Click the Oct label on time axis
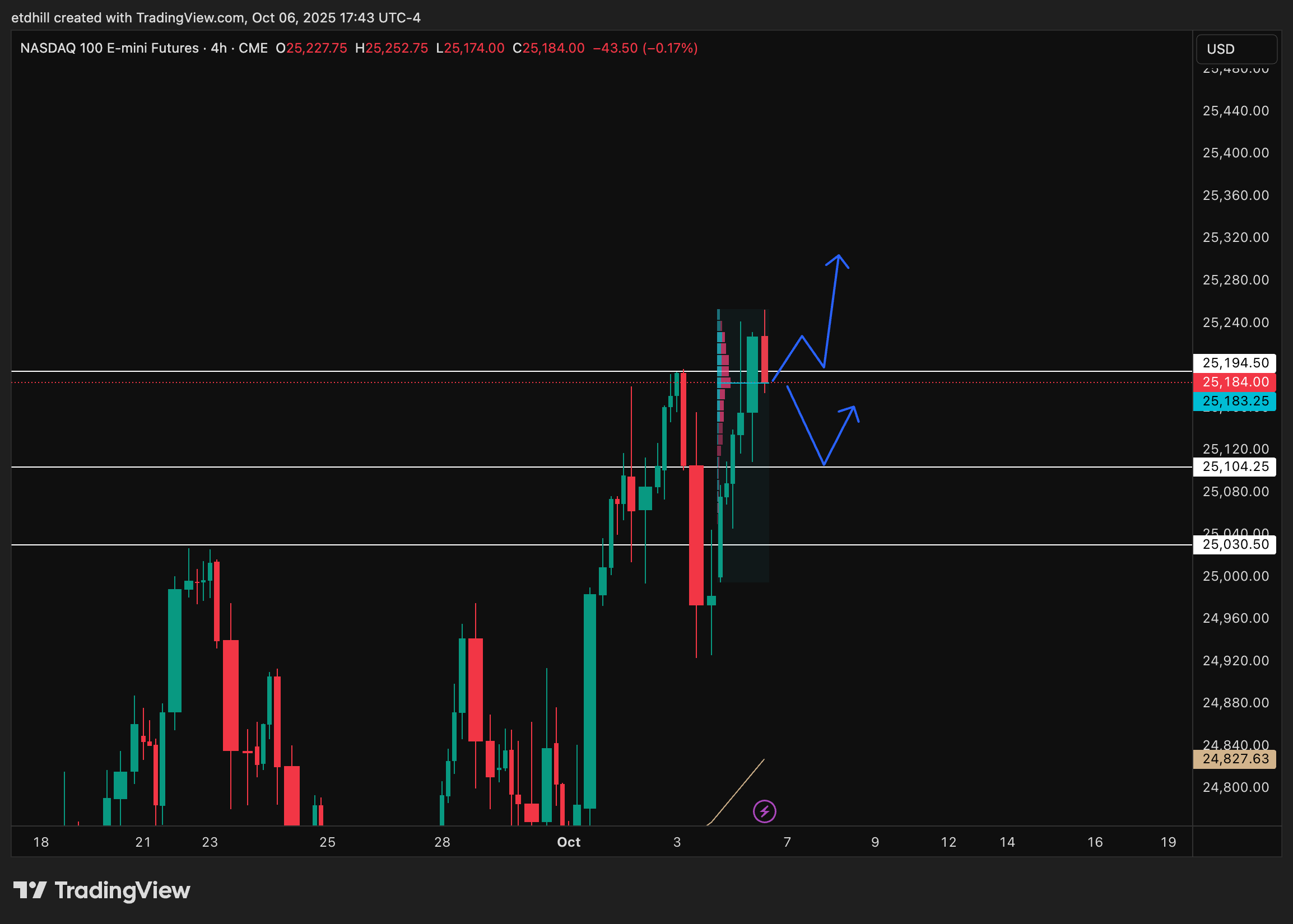This screenshot has width=1293, height=924. coord(569,842)
